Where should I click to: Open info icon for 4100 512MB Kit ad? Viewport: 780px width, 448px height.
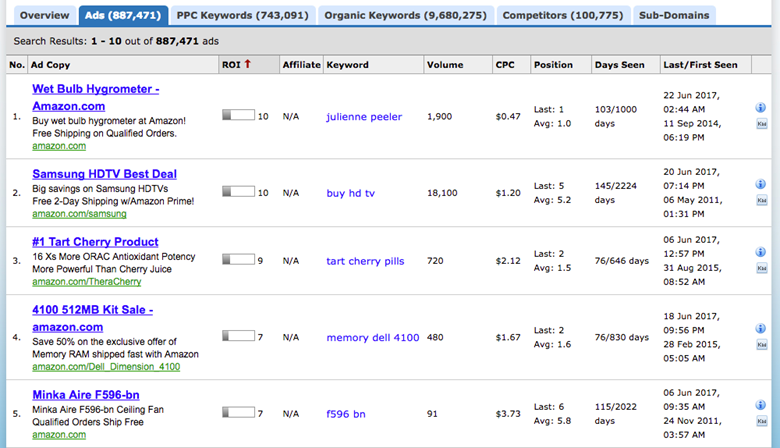[x=761, y=328]
